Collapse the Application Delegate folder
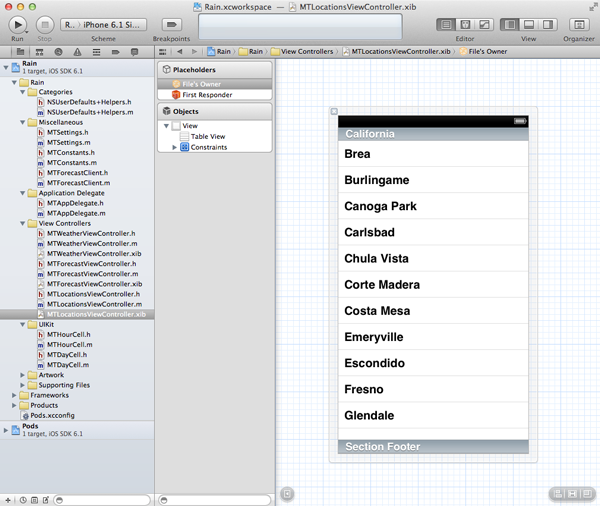The image size is (600, 506). click(x=23, y=193)
